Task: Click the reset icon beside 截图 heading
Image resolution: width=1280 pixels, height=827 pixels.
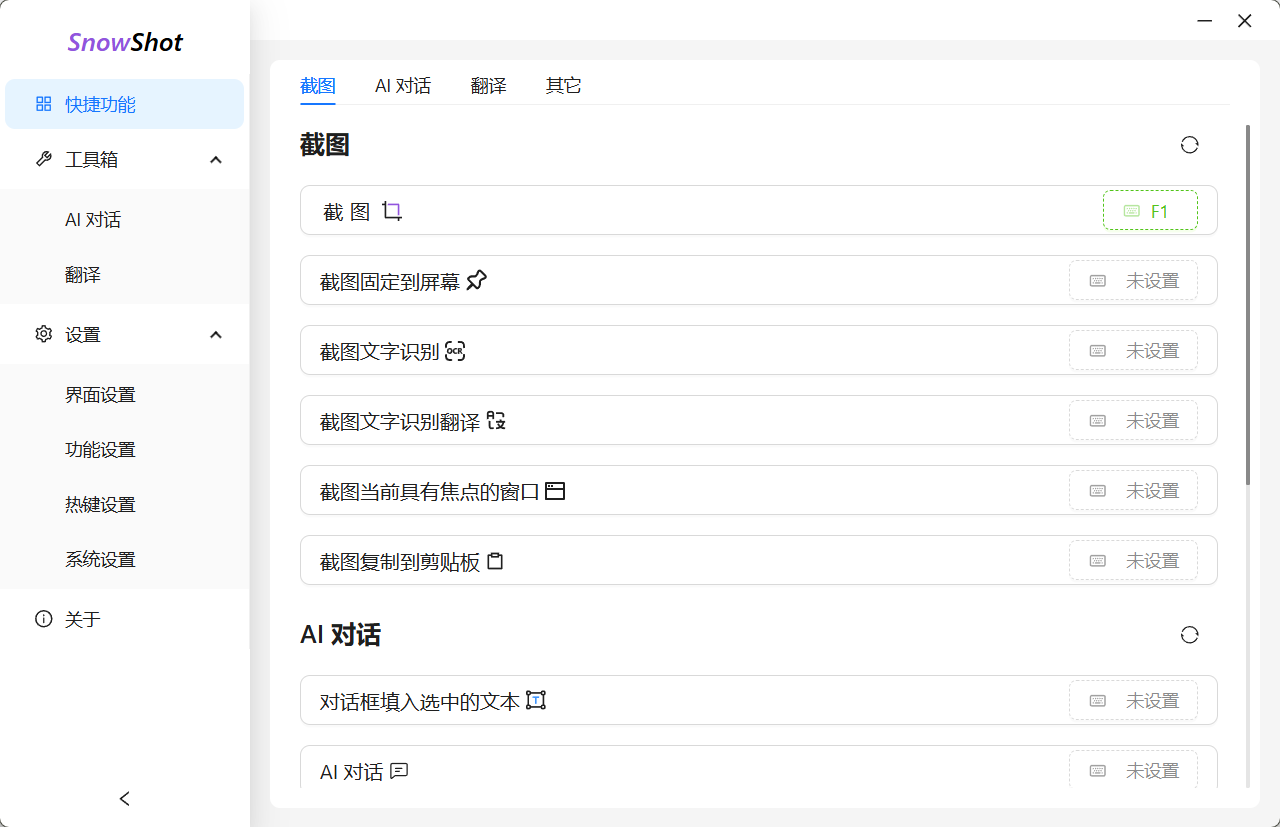Action: tap(1189, 145)
